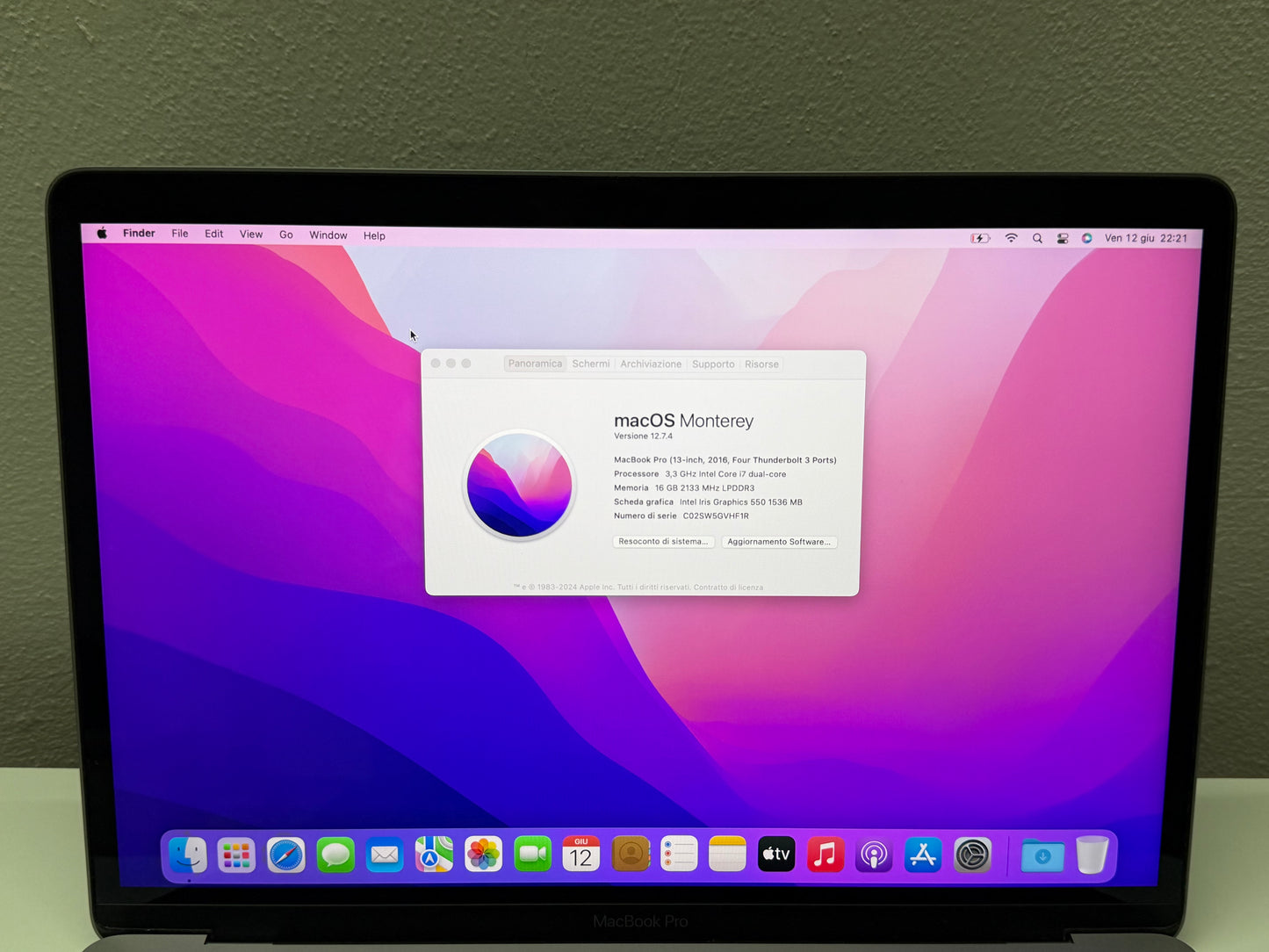
Task: Click the 3,3 GHz Intel Core i7 processor text
Action: tap(725, 474)
